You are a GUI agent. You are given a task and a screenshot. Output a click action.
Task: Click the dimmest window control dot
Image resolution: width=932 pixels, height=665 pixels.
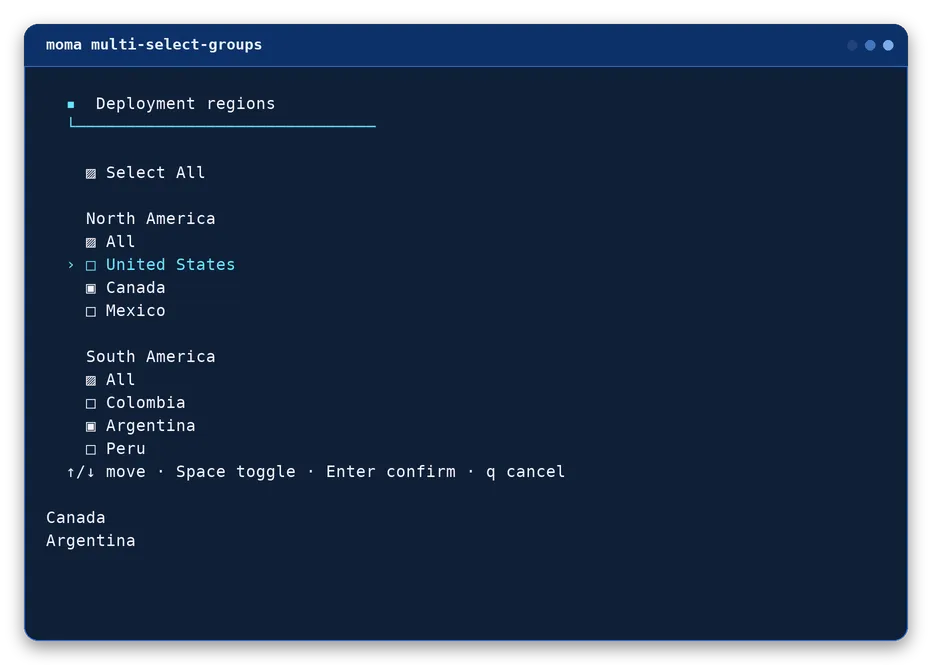852,45
